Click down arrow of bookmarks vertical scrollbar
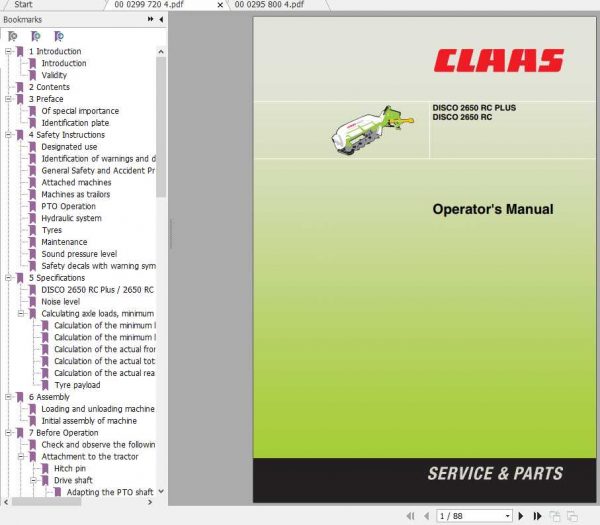 pos(161,491)
